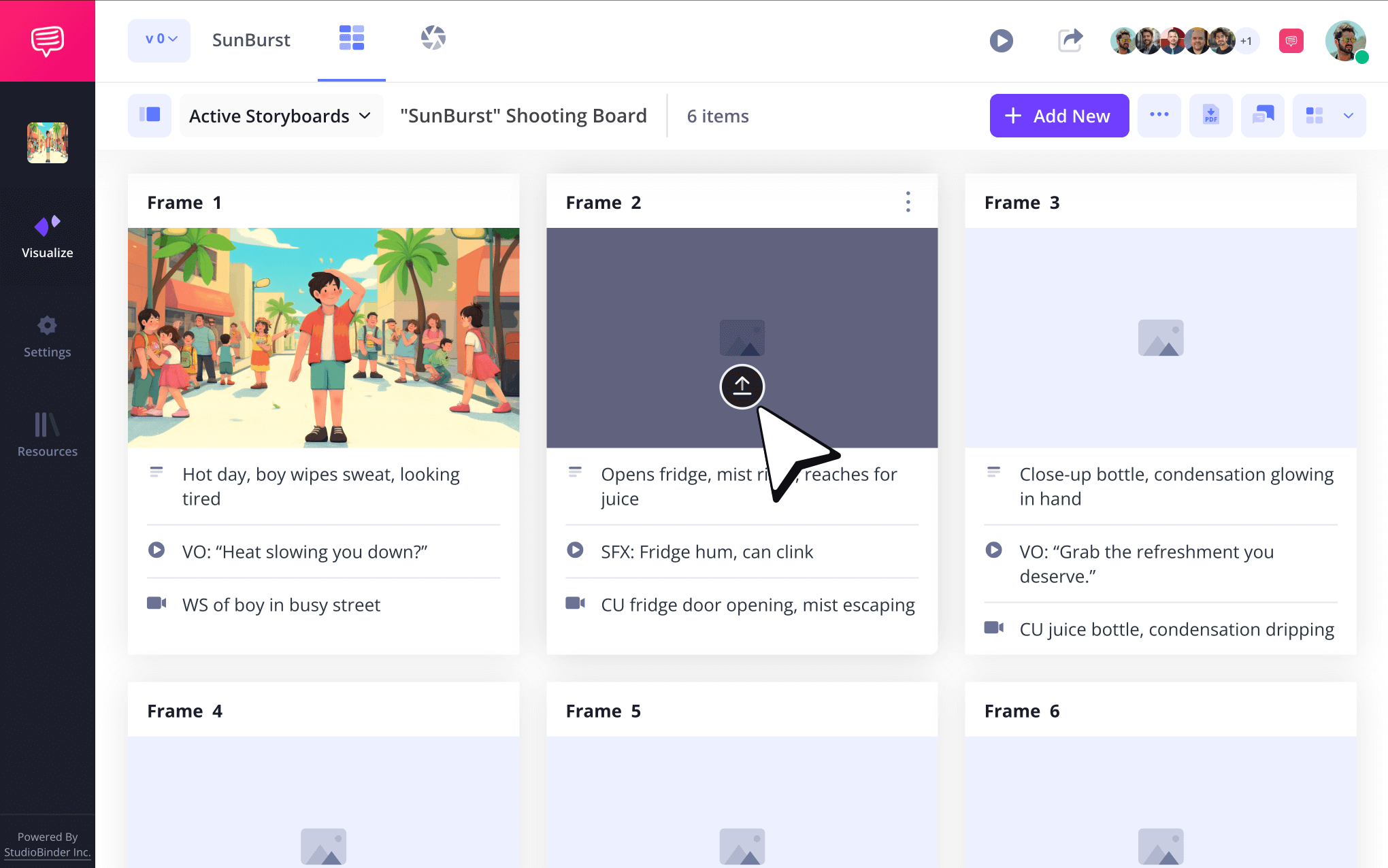Screen dimensions: 1388x868
Task: Switch to the storyboard grid tab
Action: pyautogui.click(x=352, y=38)
